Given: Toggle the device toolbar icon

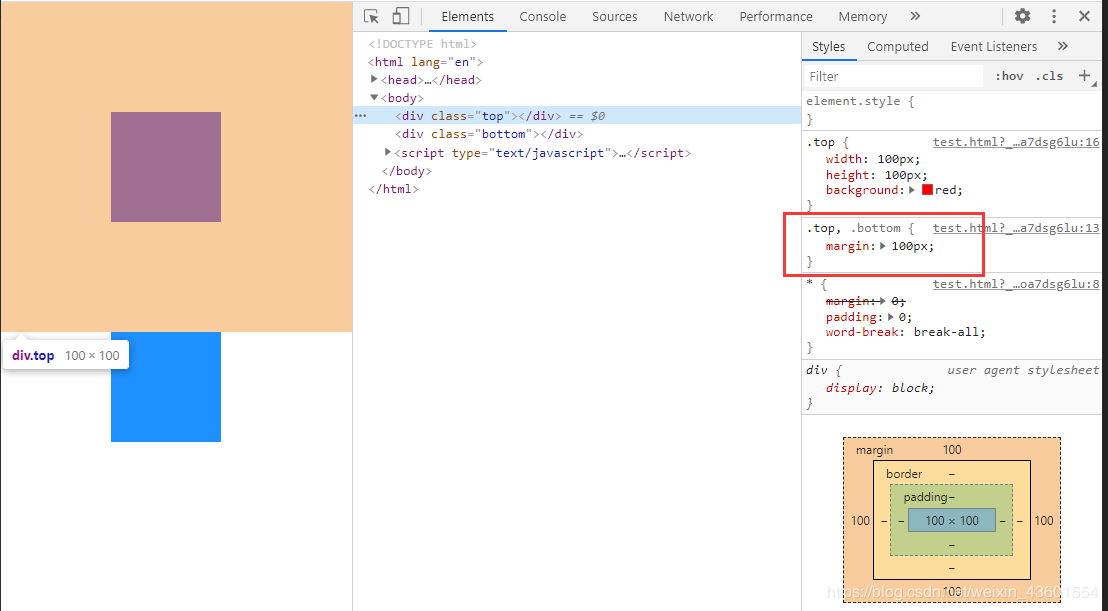Looking at the screenshot, I should (401, 16).
